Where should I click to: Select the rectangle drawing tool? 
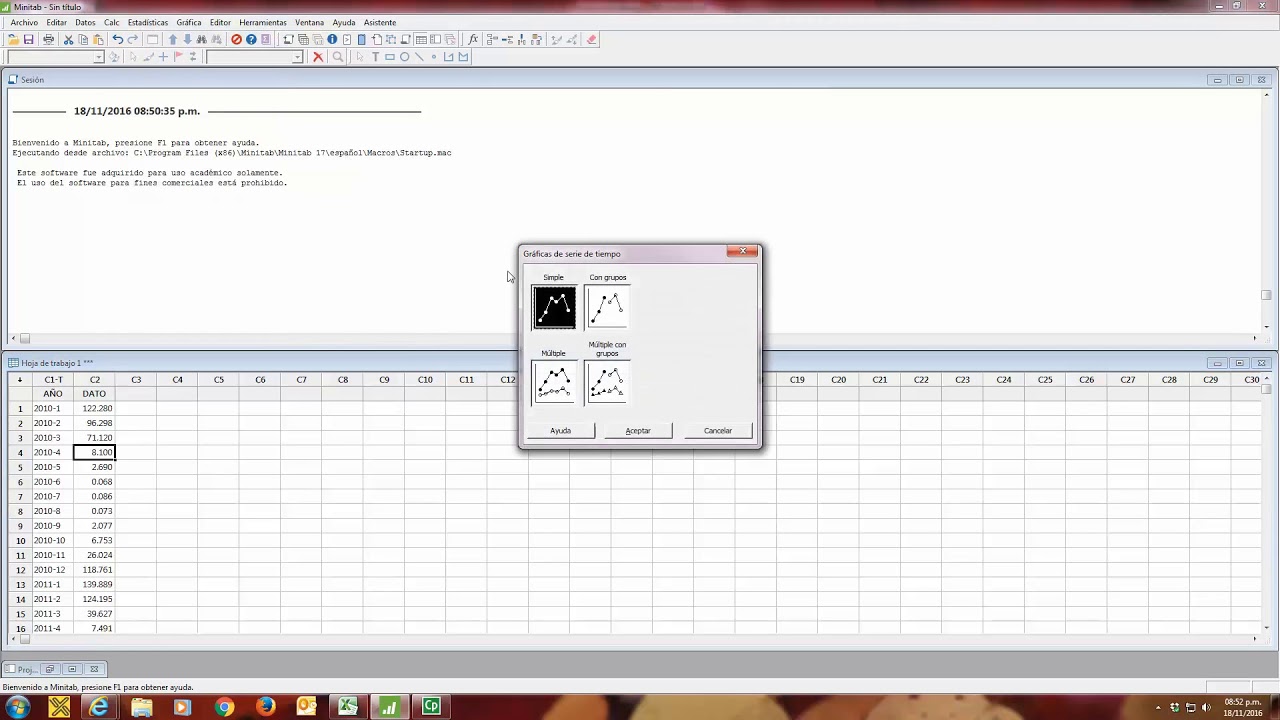(x=390, y=57)
